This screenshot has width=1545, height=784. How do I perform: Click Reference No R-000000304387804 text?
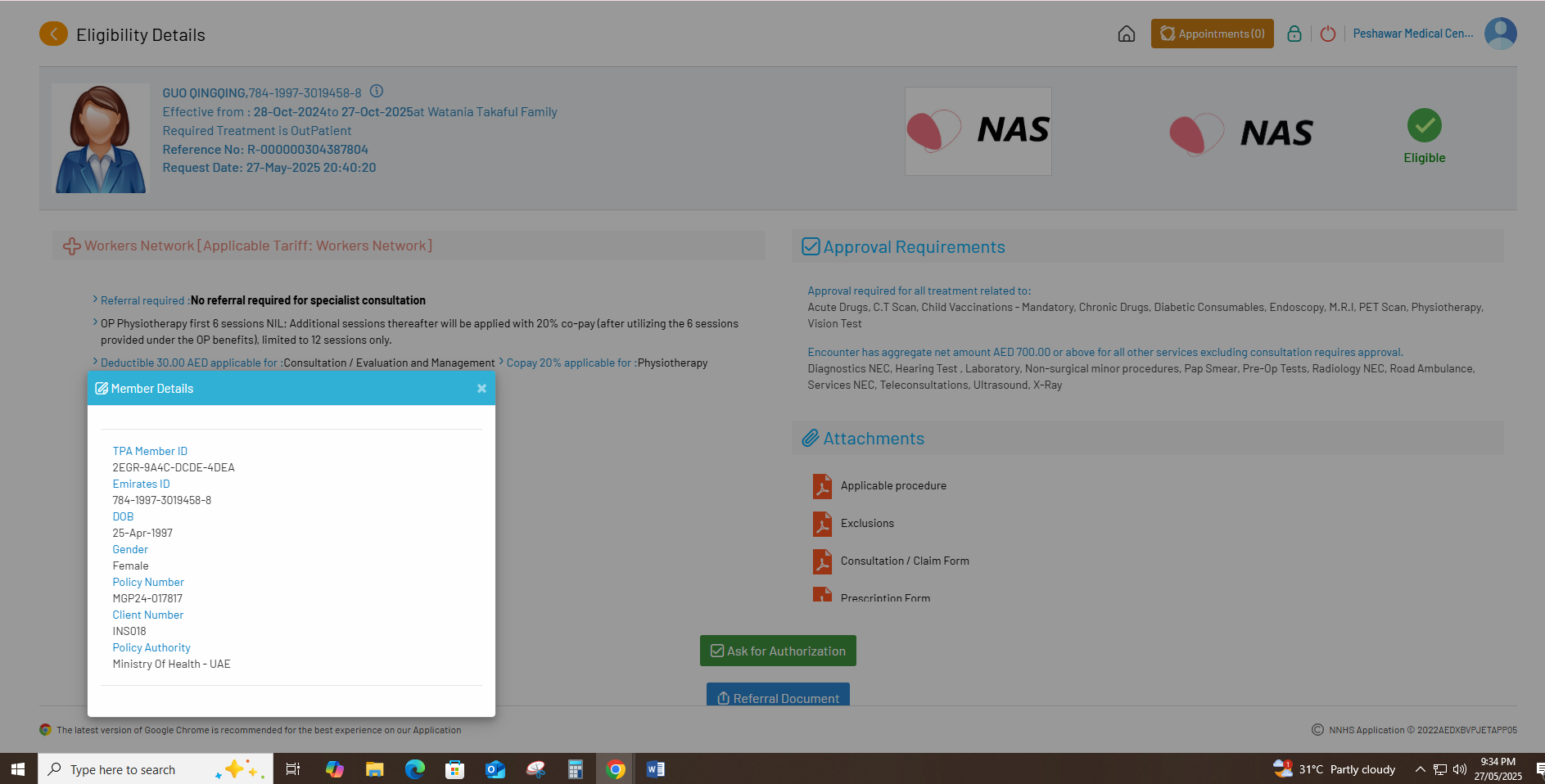(265, 150)
